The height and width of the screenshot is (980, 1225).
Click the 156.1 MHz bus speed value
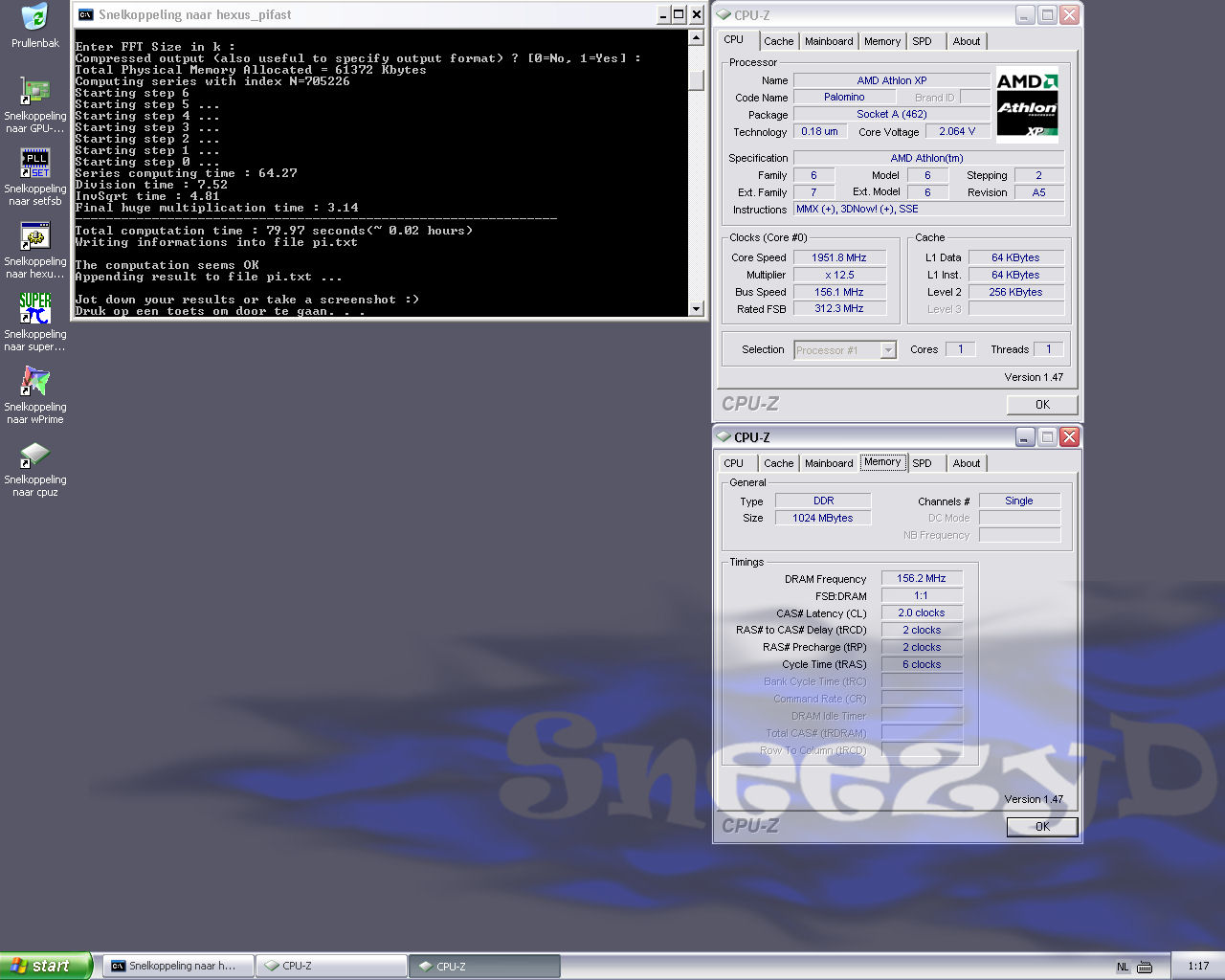point(839,292)
